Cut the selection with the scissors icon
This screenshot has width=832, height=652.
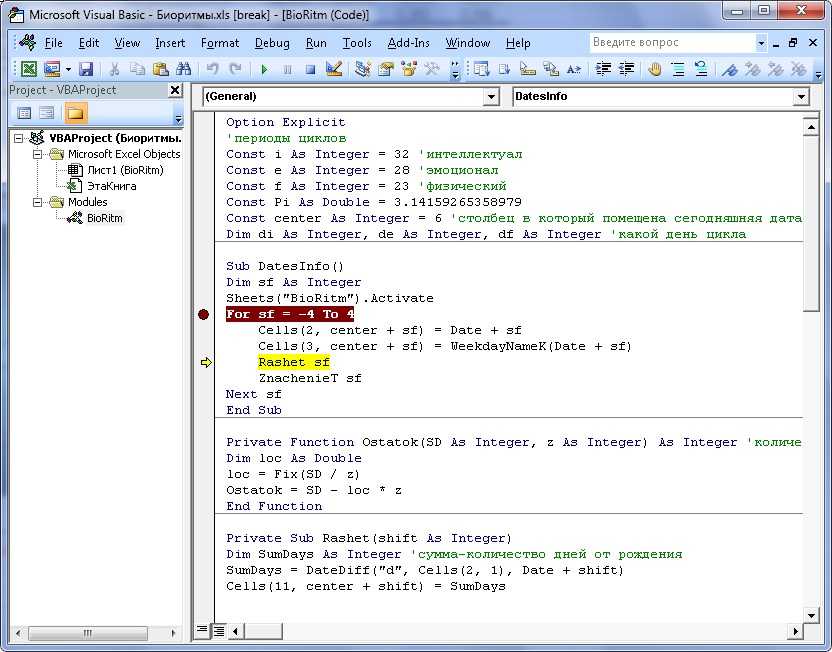114,69
